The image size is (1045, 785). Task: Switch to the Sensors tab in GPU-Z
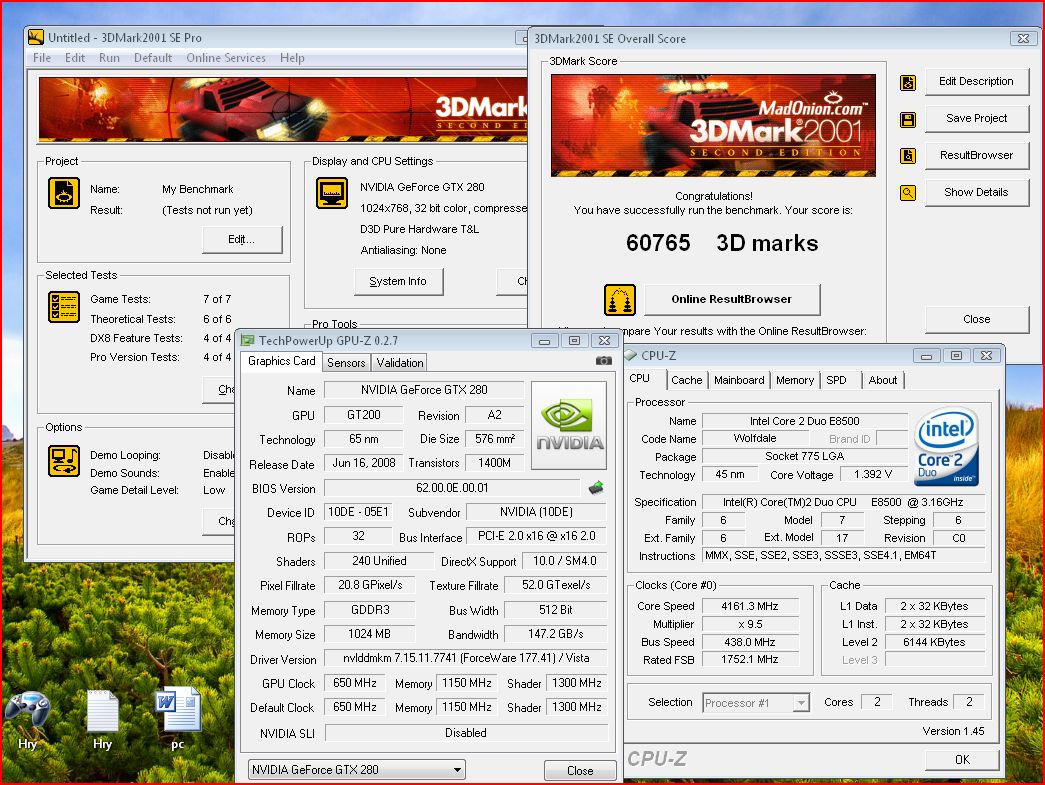click(x=346, y=363)
